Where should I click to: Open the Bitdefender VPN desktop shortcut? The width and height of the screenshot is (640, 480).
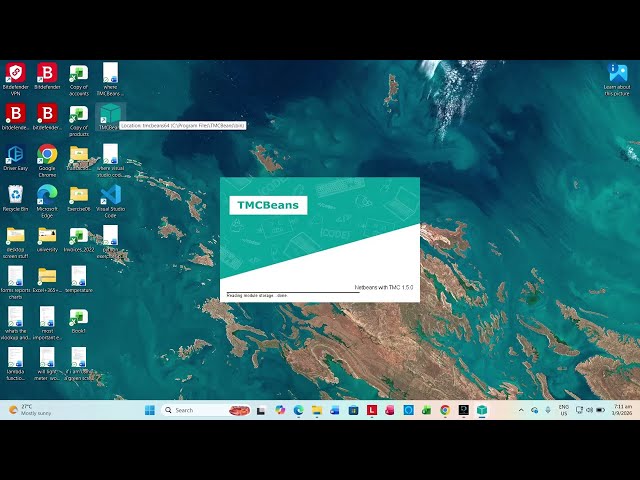(16, 79)
